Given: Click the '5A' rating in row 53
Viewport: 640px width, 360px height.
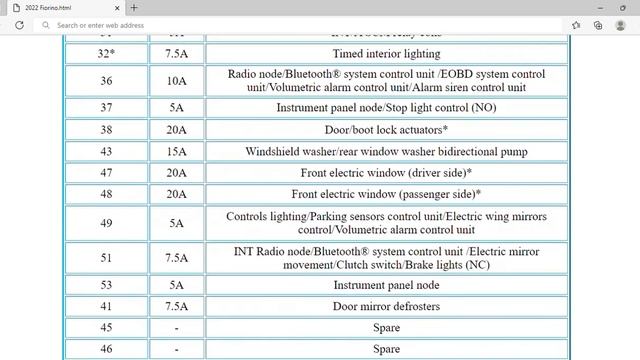Looking at the screenshot, I should click(176, 285).
